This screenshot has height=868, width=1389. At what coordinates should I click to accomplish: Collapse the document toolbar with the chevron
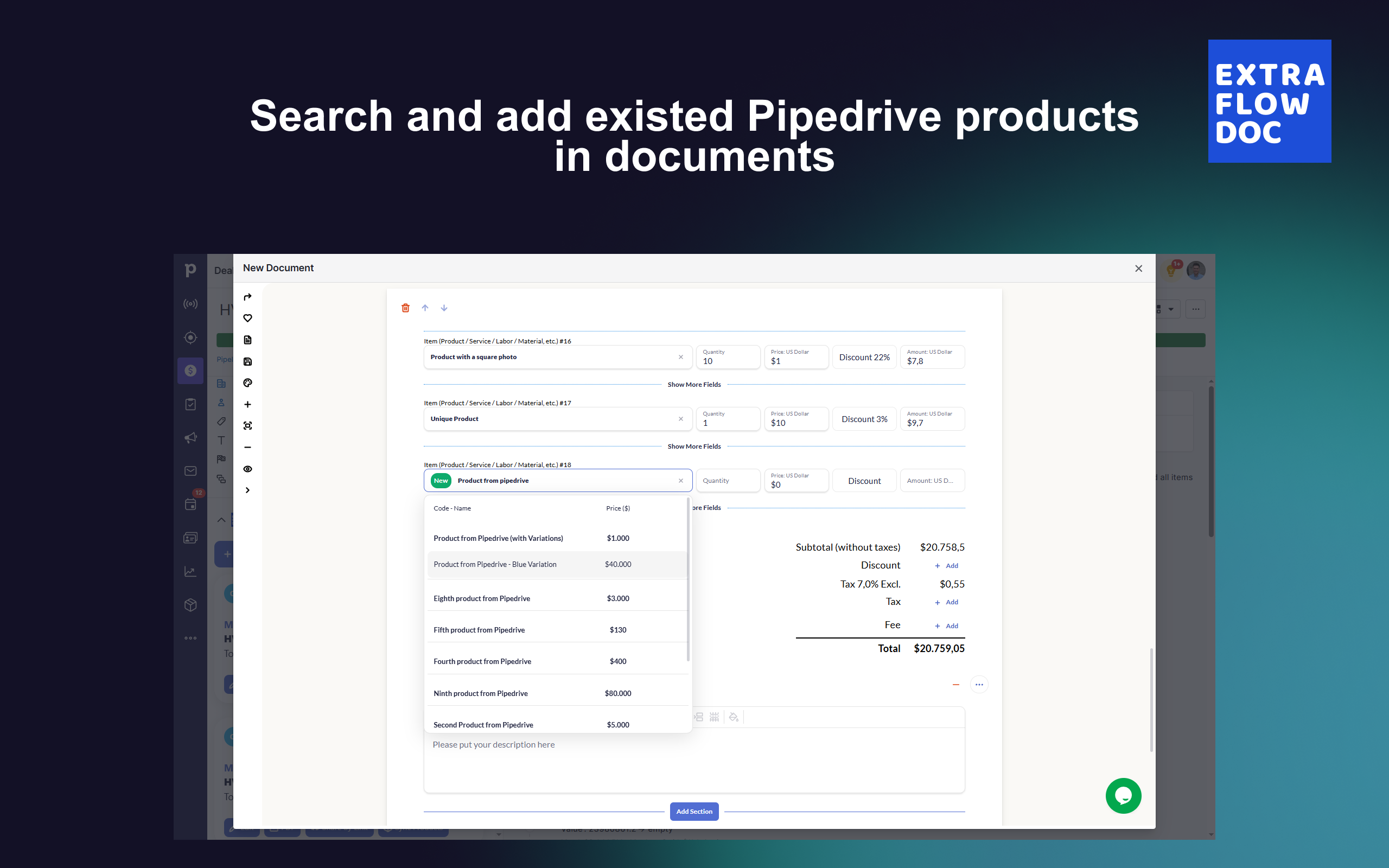coord(247,490)
